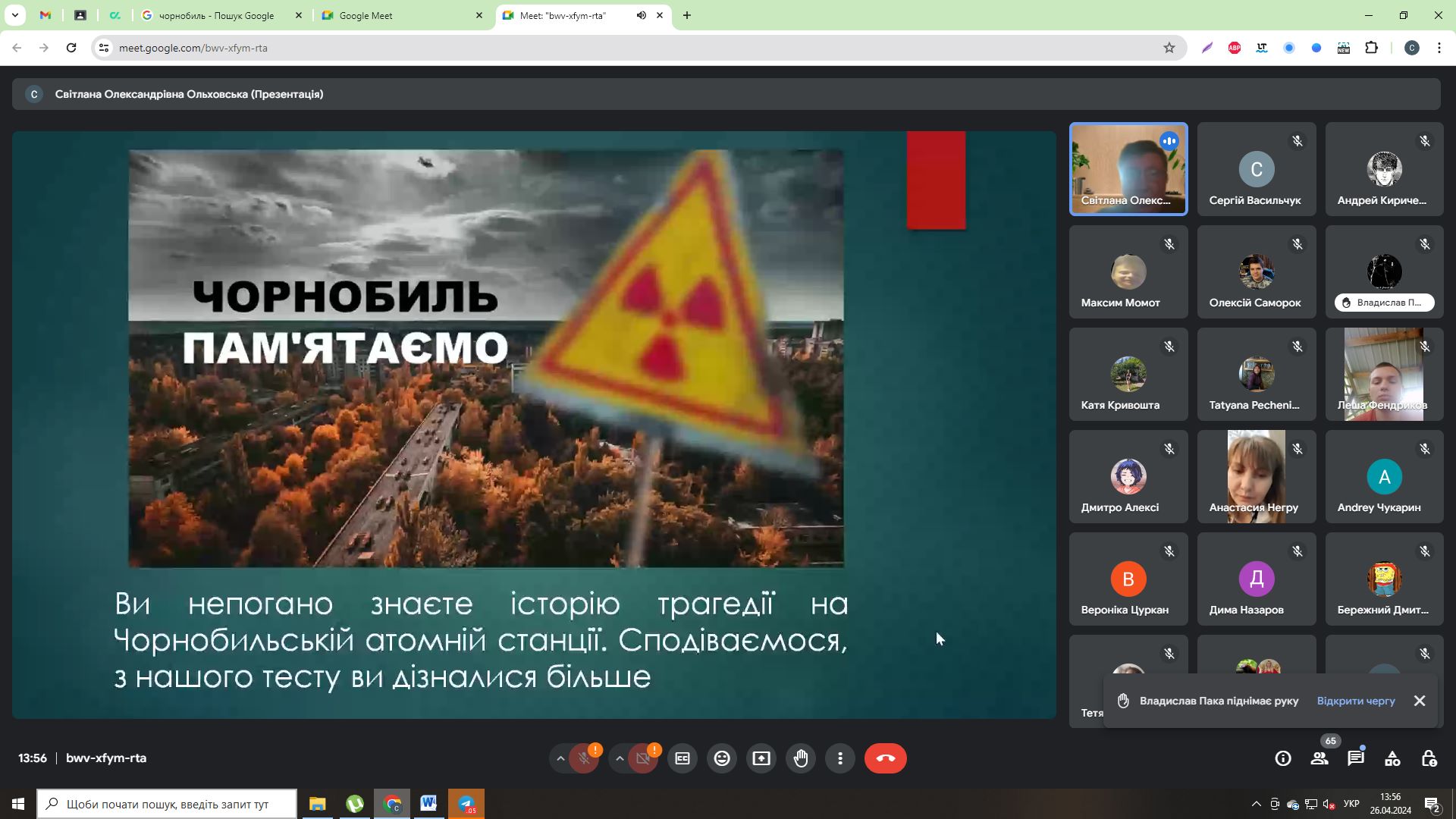Viewport: 1456px width, 819px height.
Task: Open the activities icon
Action: pyautogui.click(x=1392, y=758)
